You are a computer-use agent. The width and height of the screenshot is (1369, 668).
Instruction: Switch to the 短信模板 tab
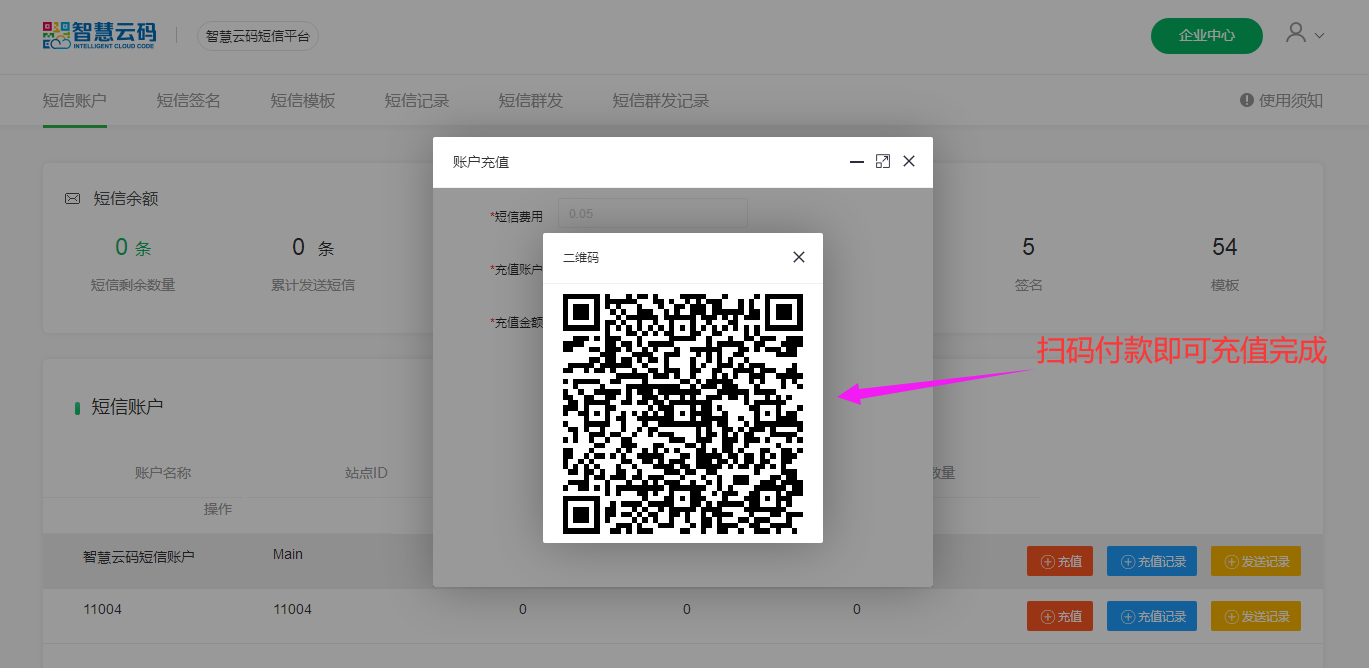(x=302, y=101)
